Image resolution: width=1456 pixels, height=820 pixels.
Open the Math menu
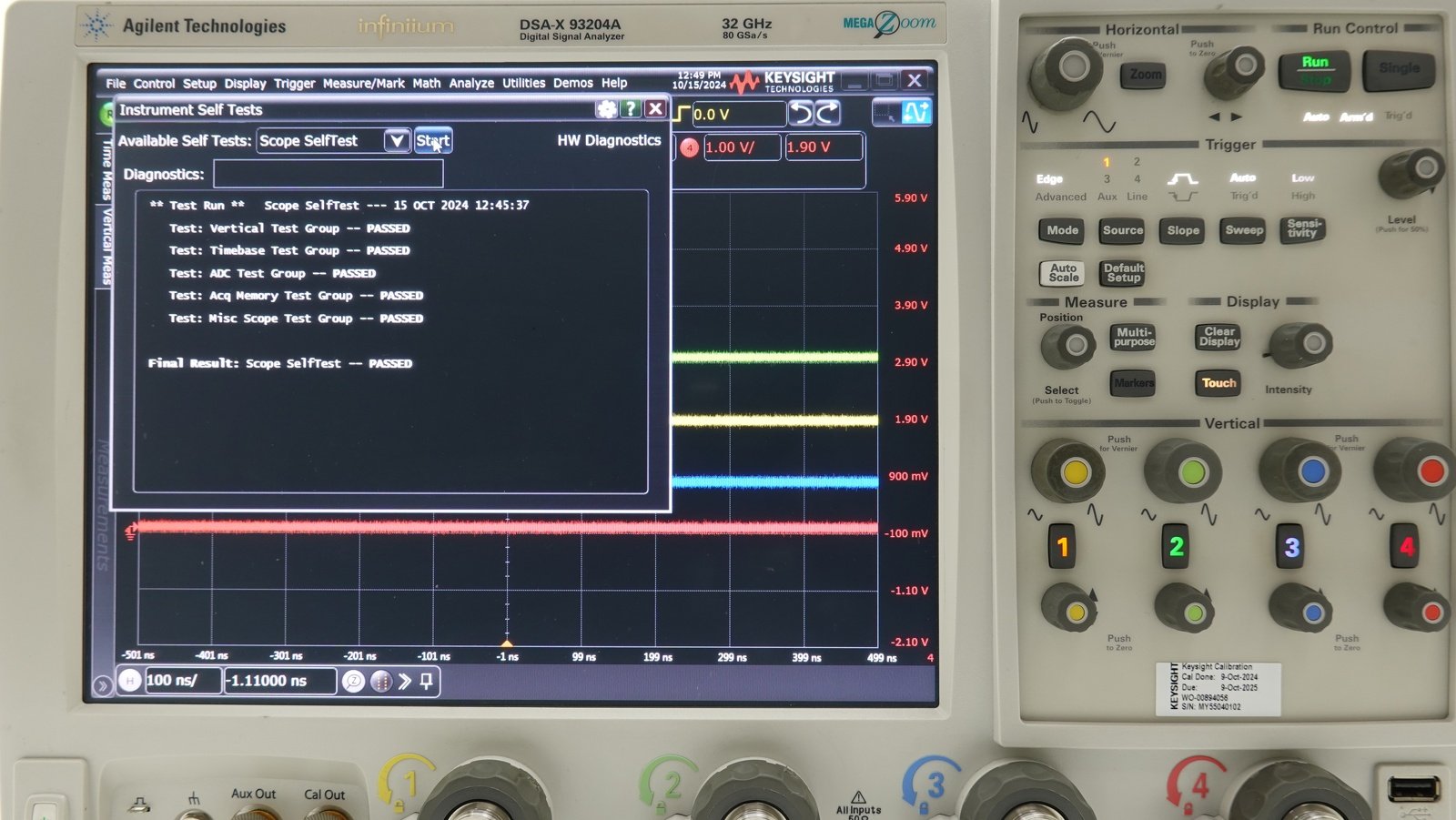click(x=427, y=83)
